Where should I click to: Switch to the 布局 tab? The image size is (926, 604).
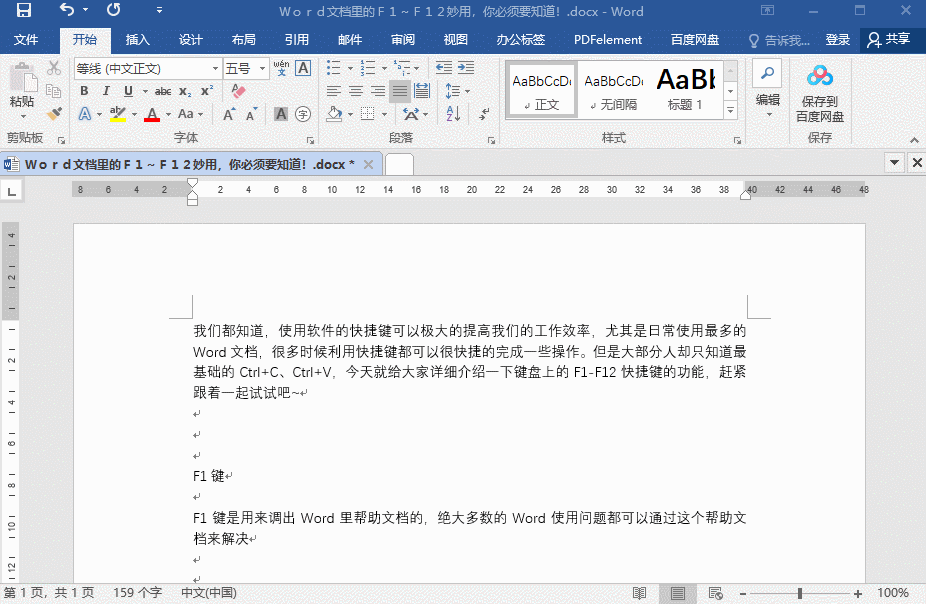[243, 40]
